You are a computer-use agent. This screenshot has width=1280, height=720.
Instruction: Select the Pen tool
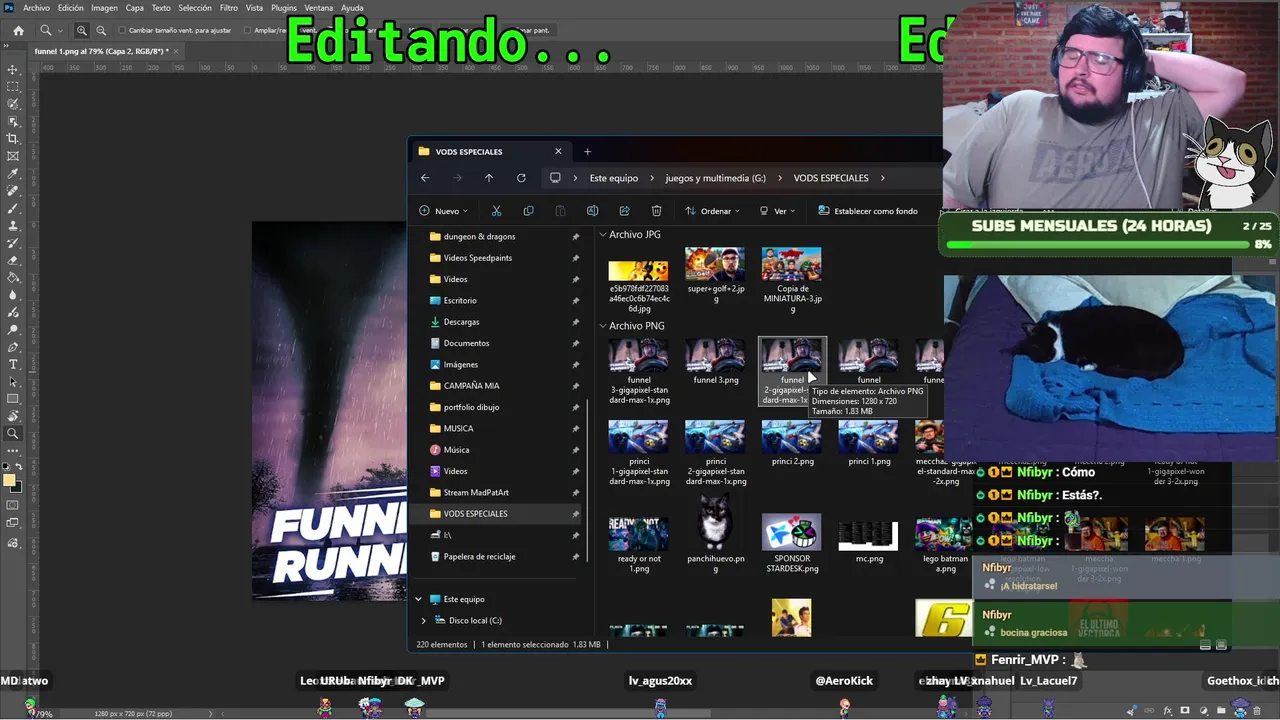point(13,346)
